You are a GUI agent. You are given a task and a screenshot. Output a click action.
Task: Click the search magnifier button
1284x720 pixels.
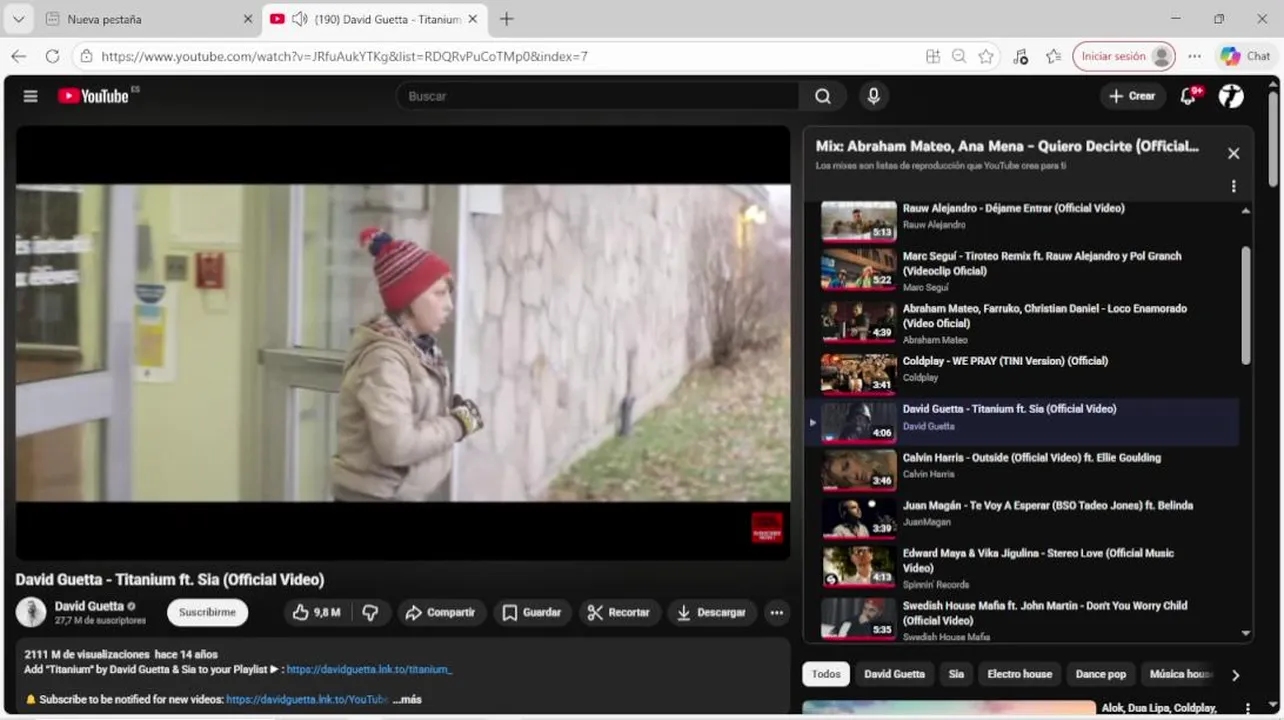point(823,96)
